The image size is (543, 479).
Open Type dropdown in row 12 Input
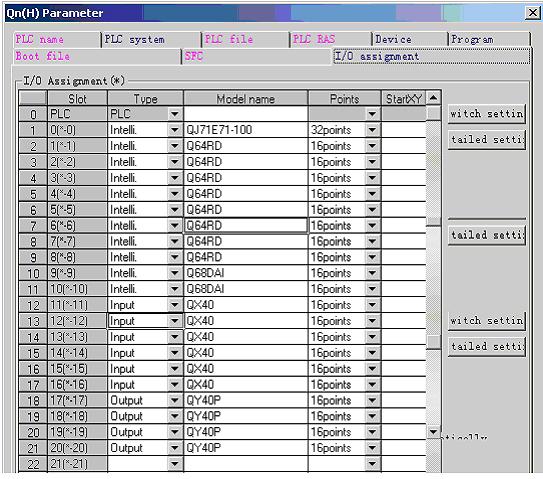pyautogui.click(x=175, y=305)
